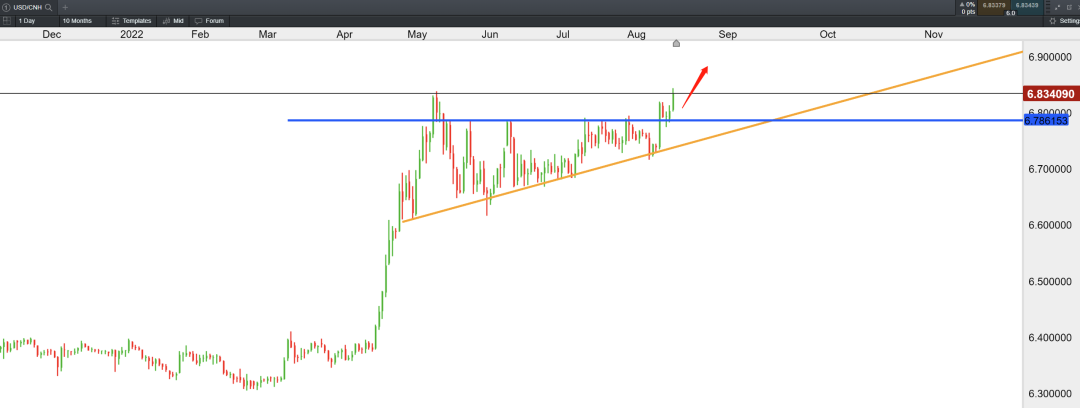Click the 2022 label on time axis
This screenshot has width=1080, height=408.
132,34
